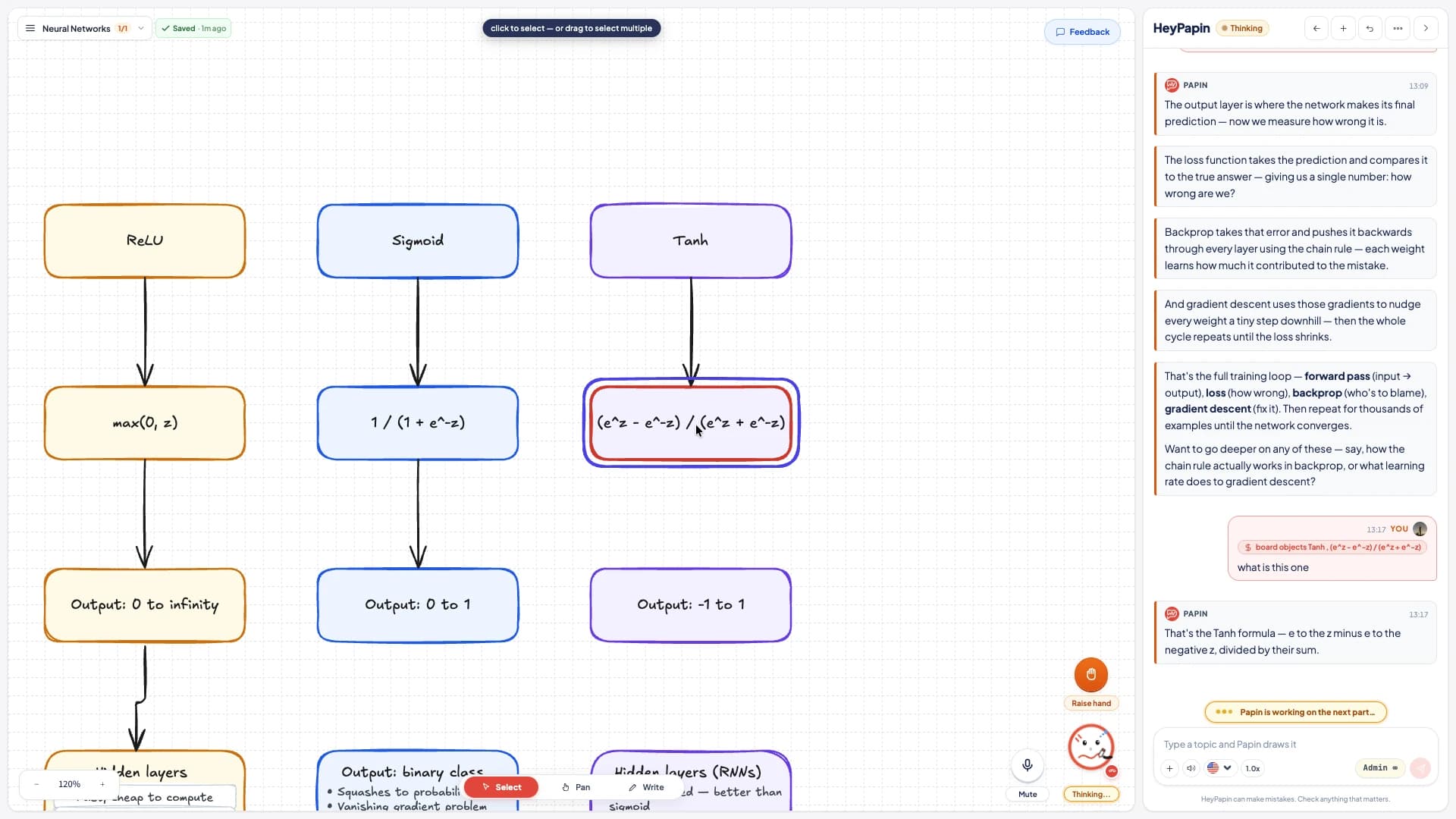Click the orange Raise hand circle icon
The width and height of the screenshot is (1456, 819).
pyautogui.click(x=1091, y=674)
